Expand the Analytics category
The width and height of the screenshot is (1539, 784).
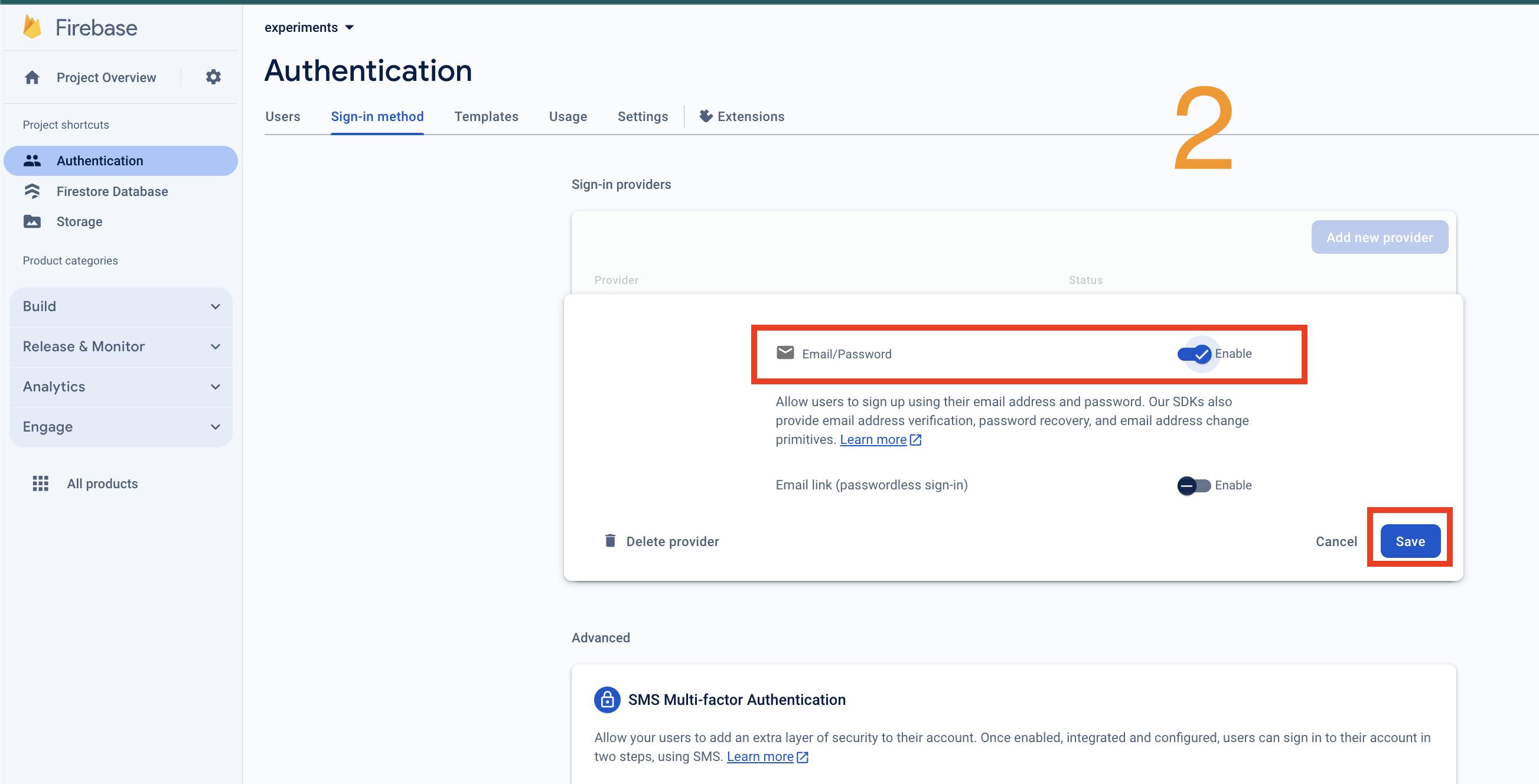pyautogui.click(x=120, y=387)
